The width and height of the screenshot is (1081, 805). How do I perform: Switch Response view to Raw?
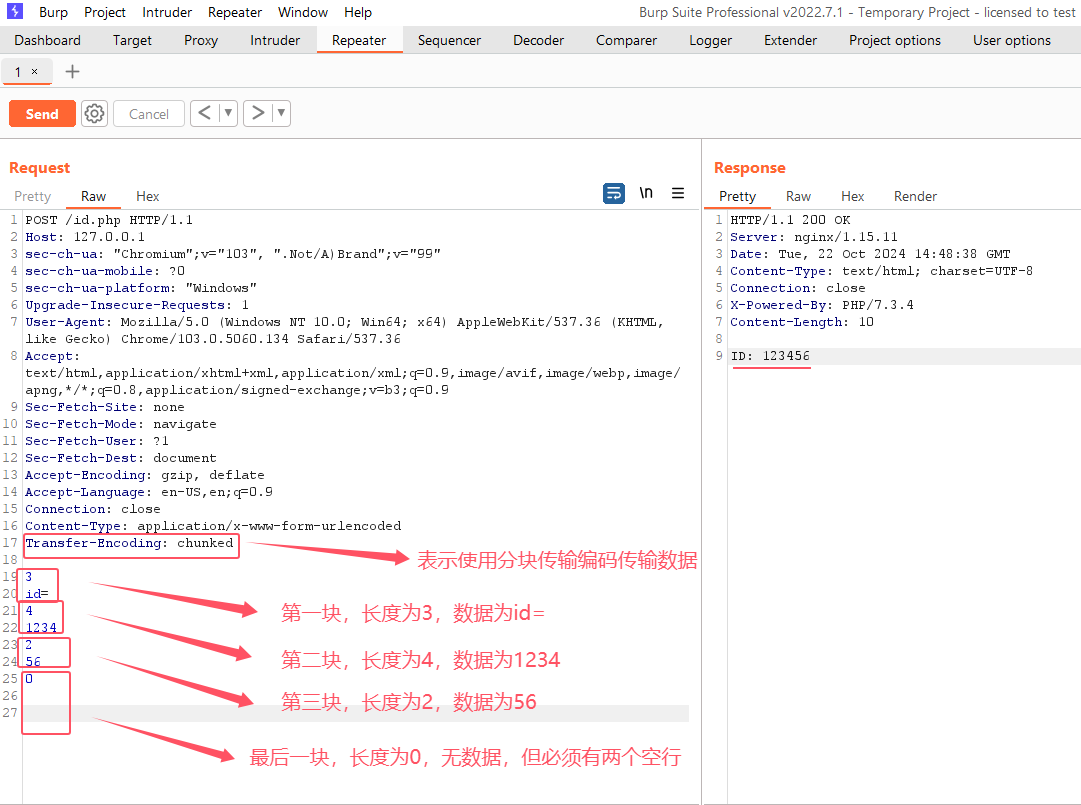[x=798, y=196]
